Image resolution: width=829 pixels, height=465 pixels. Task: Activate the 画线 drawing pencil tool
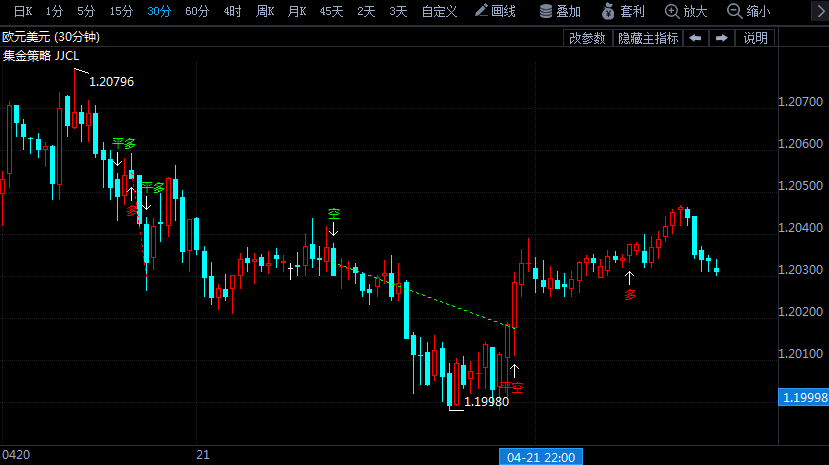tap(495, 11)
